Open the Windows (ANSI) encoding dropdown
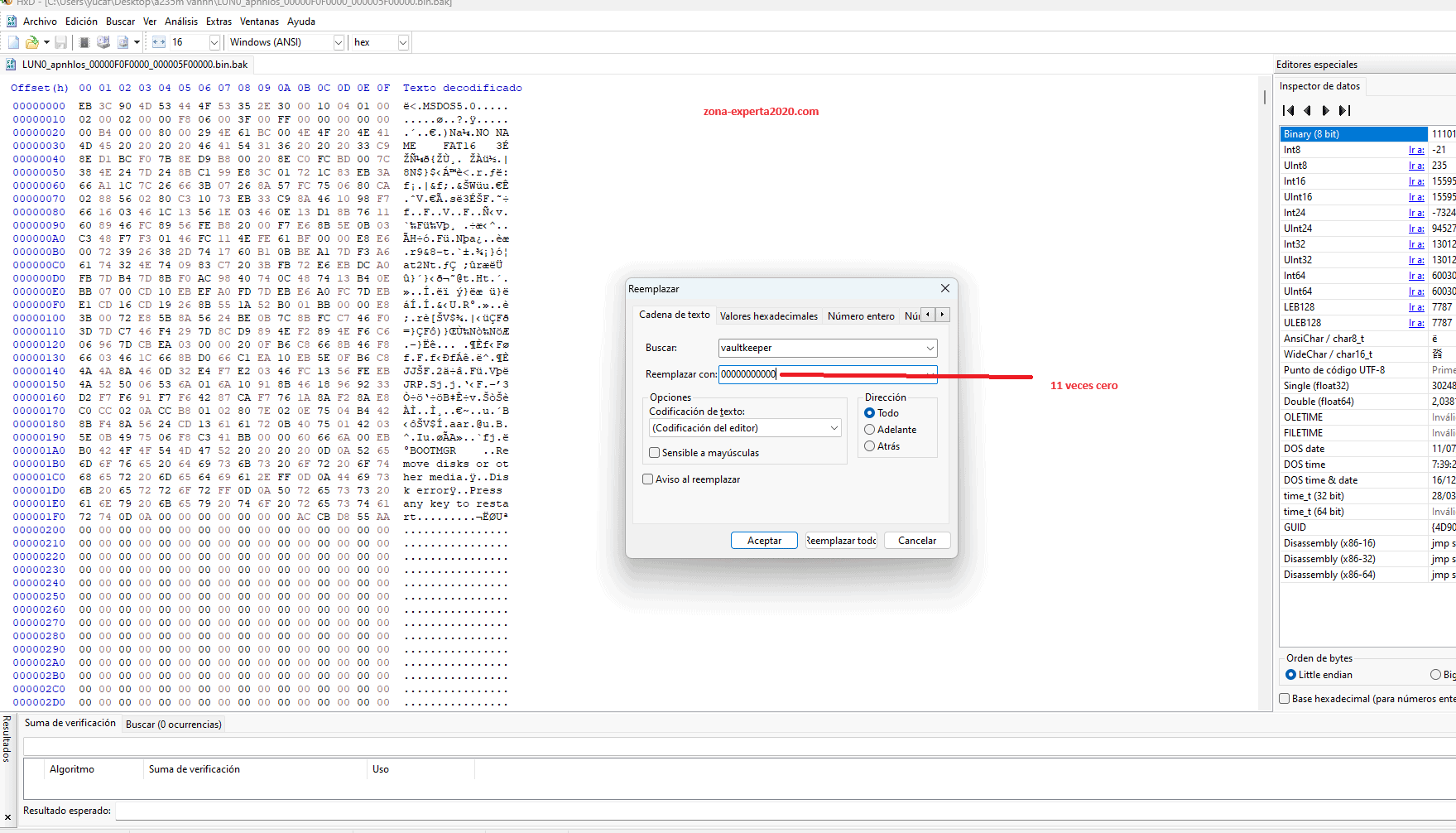 point(339,41)
